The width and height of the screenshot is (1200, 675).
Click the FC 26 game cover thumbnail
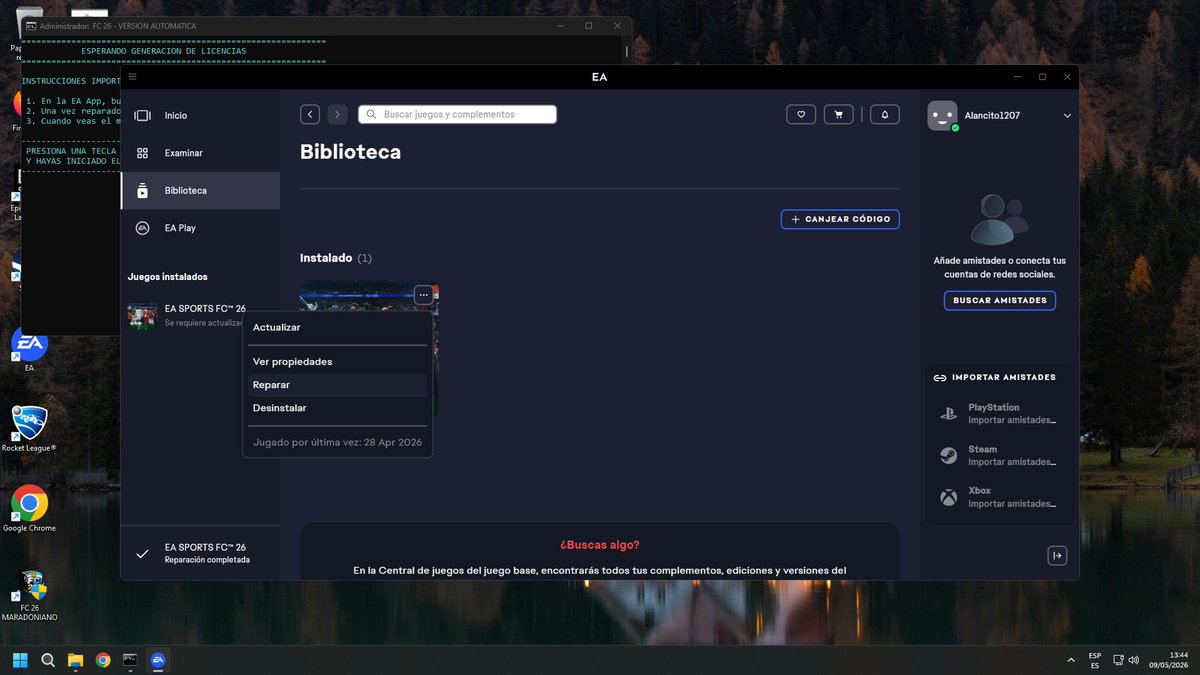click(x=142, y=316)
